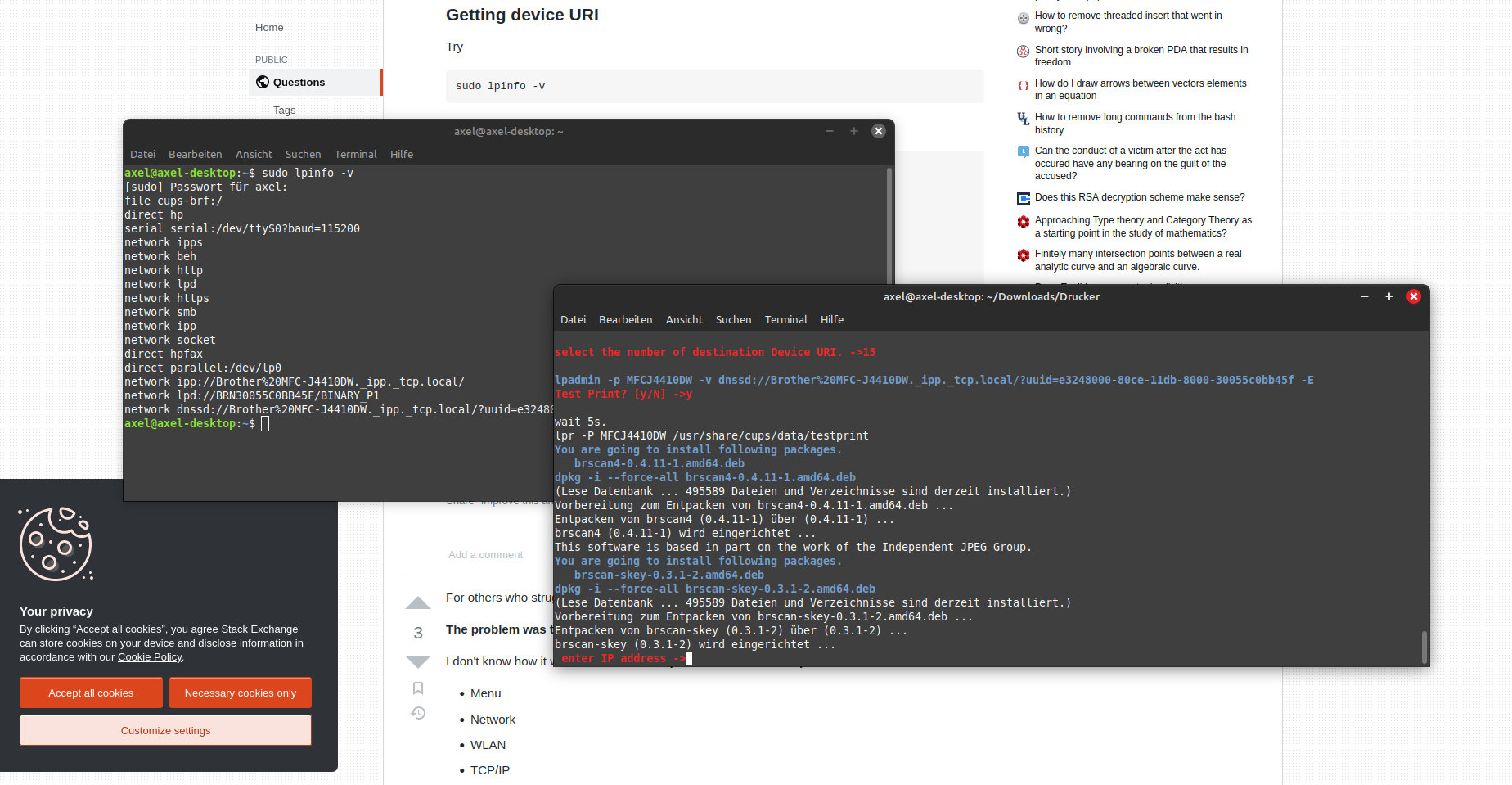Screen dimensions: 1512x785
Task: Open Suchen menu in Drucker terminal
Action: [x=733, y=320]
